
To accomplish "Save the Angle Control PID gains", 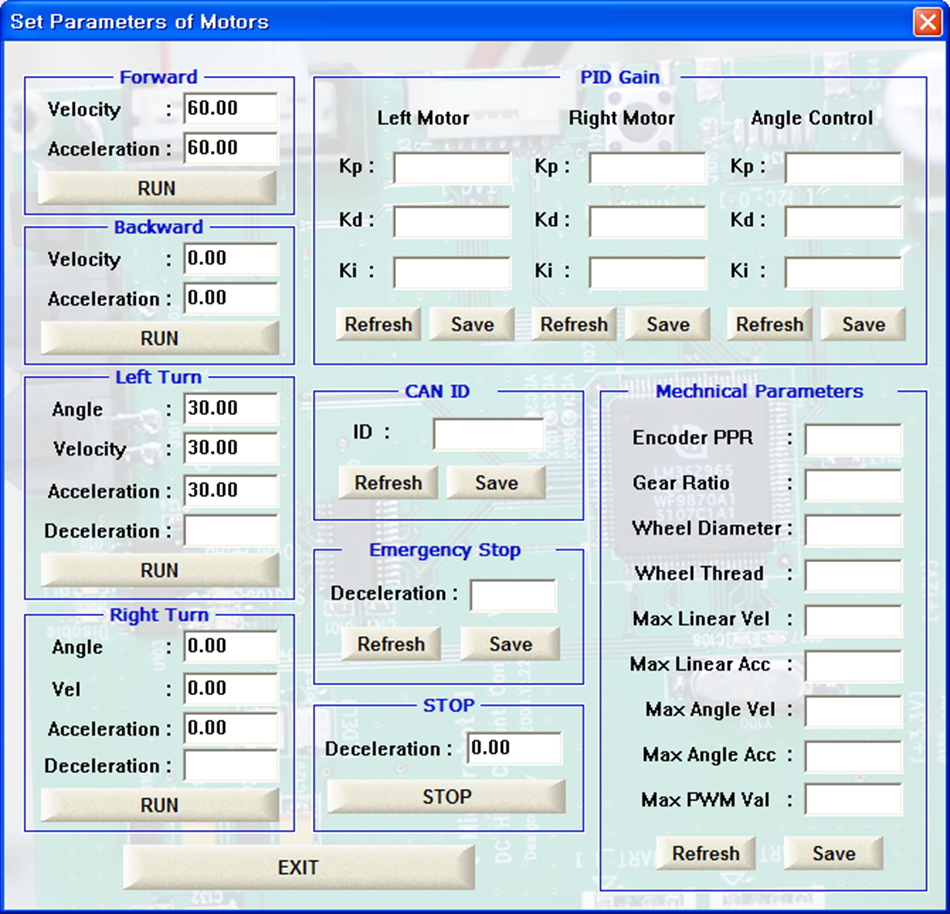I will click(x=863, y=324).
